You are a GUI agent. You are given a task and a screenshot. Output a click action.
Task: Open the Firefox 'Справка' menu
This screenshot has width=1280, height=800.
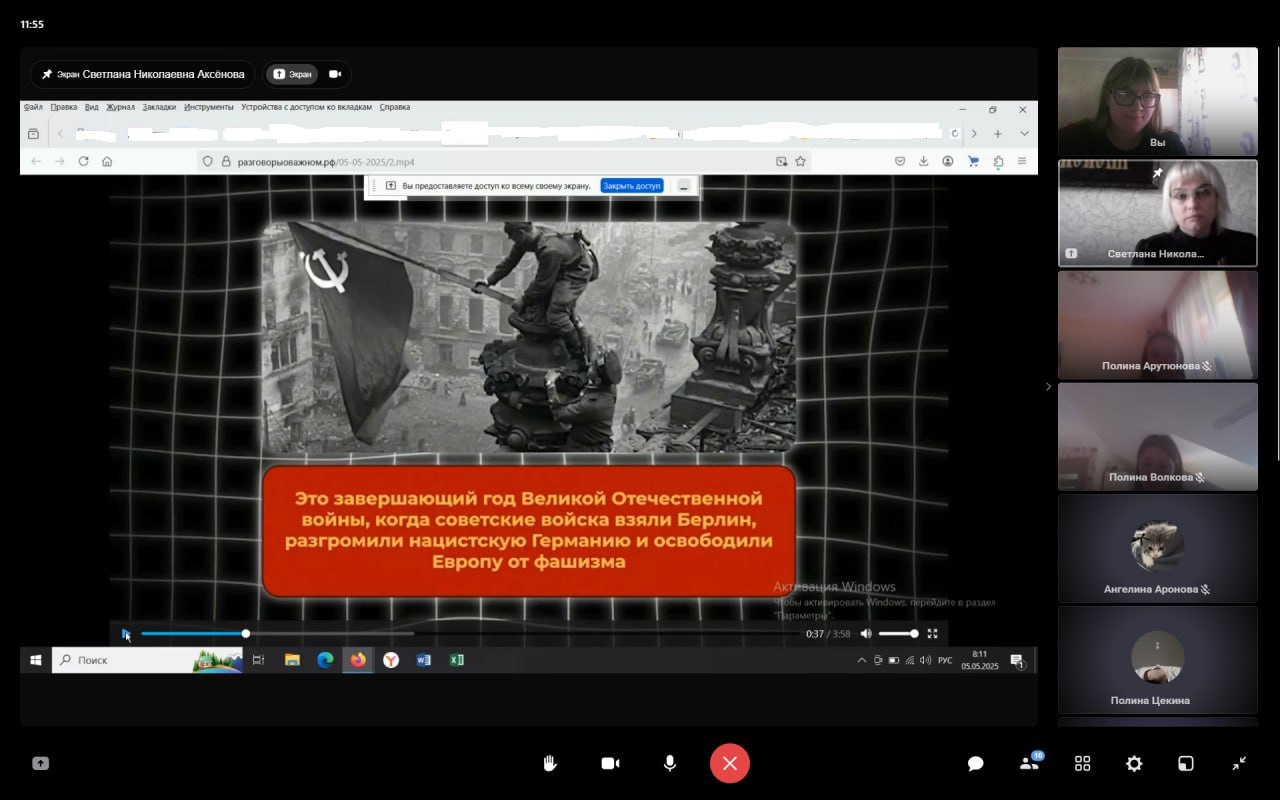coord(395,107)
